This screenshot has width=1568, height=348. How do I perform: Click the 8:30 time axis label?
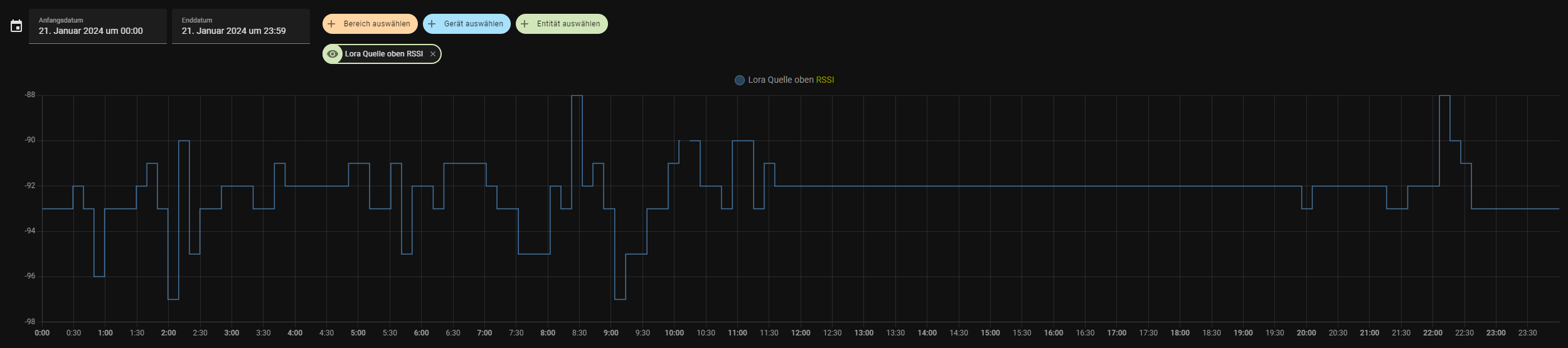point(579,333)
